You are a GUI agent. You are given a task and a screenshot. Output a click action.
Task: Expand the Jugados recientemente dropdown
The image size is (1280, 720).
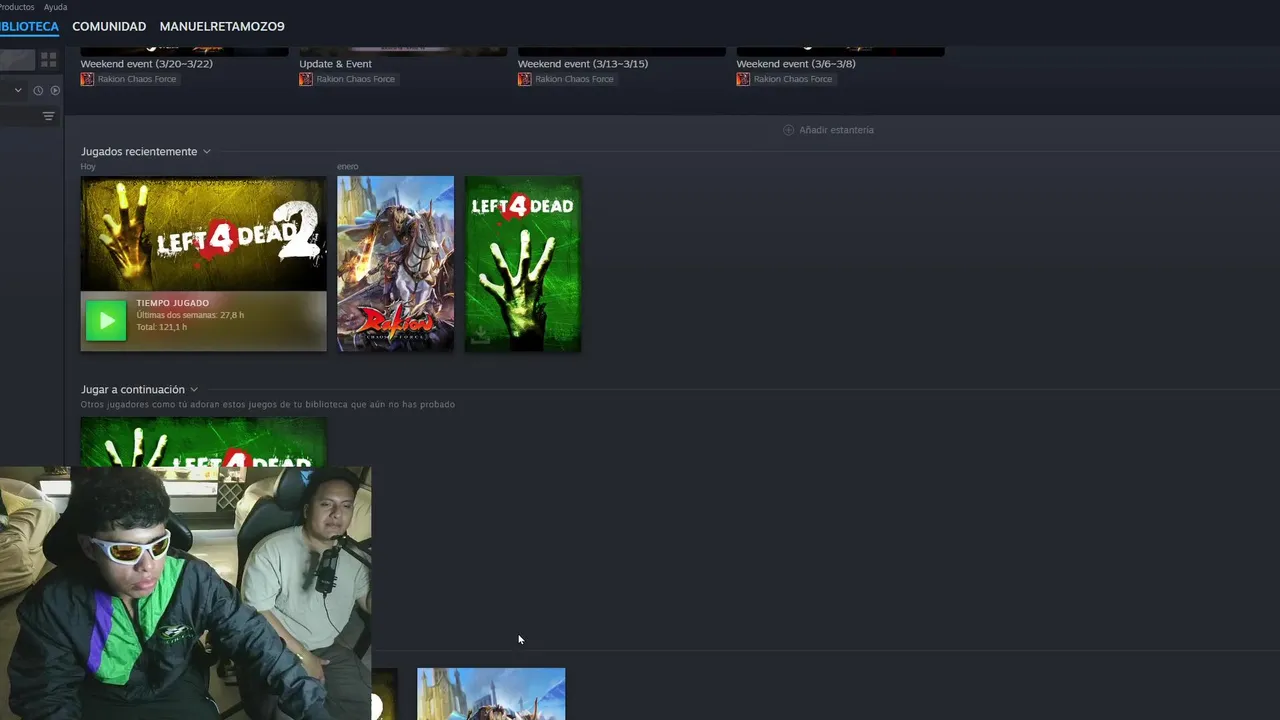(206, 152)
